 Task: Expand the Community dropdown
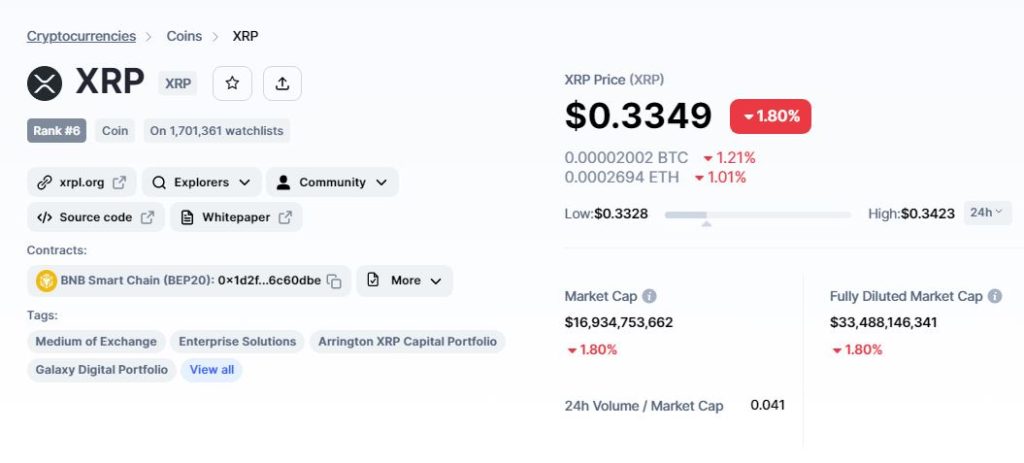pos(332,182)
